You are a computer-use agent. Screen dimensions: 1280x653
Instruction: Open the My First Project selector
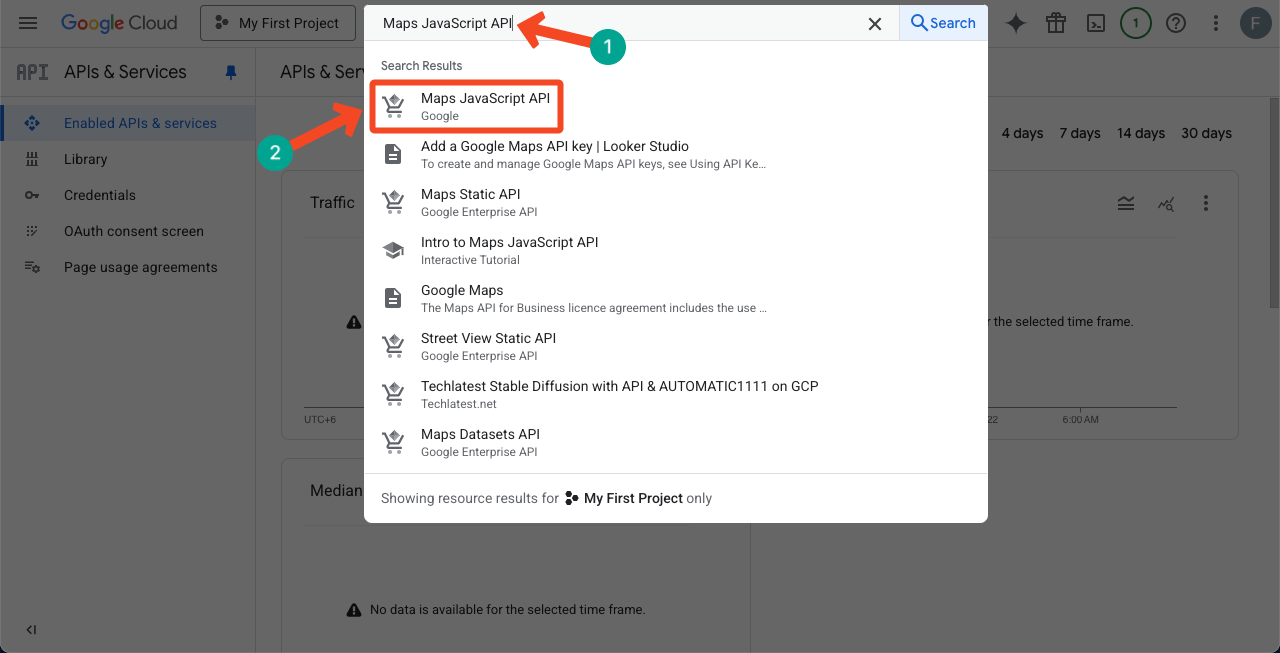[278, 23]
